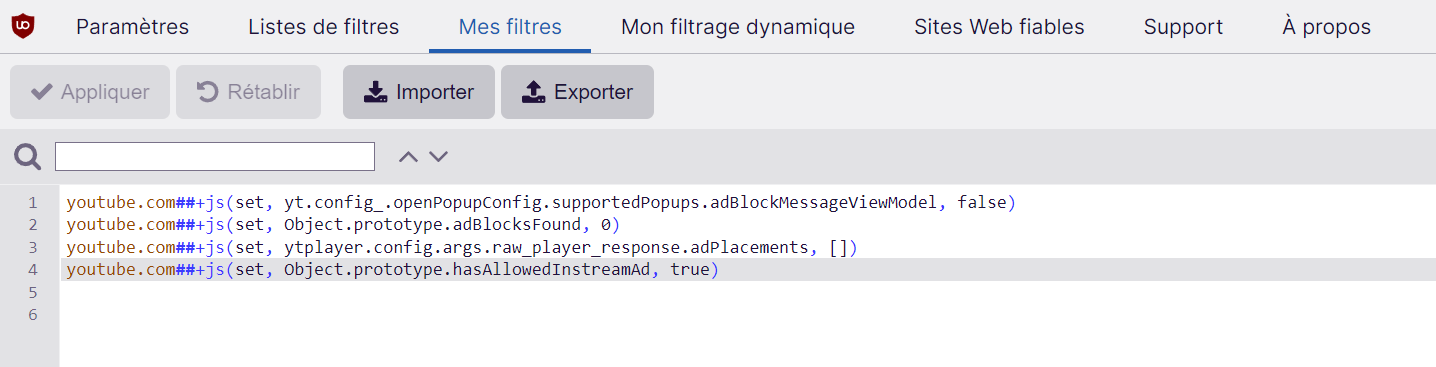The image size is (1436, 367).
Task: Go to previous search match arrow
Action: coord(407,156)
